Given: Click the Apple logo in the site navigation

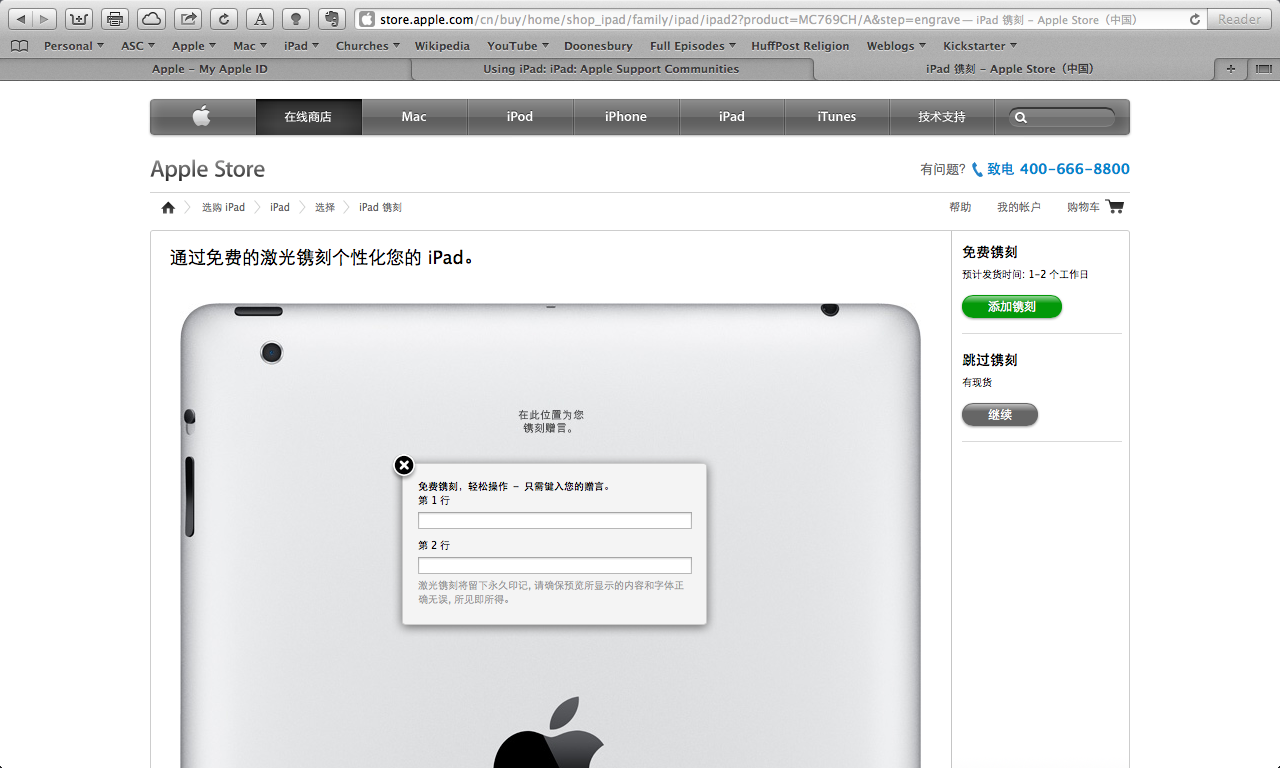Looking at the screenshot, I should 202,117.
